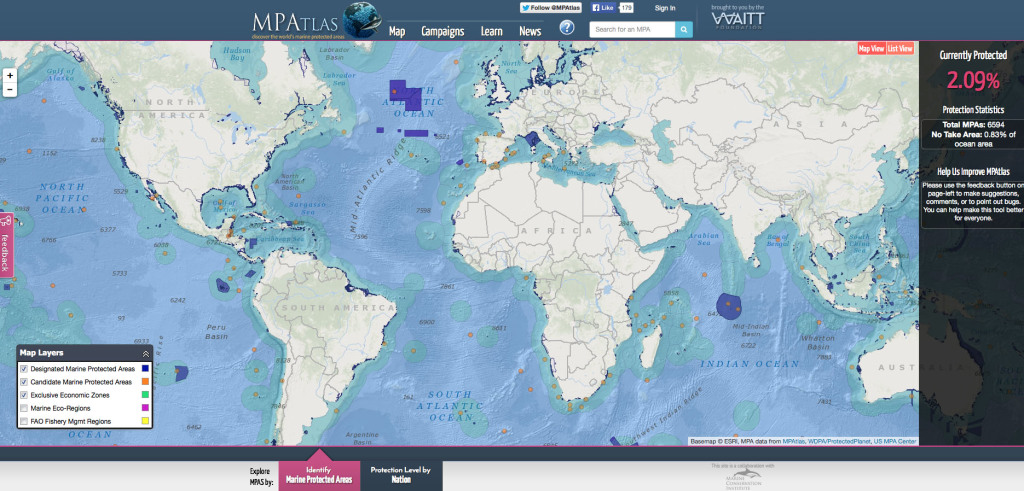Screen dimensions: 1024x491
Task: Click the Search for an MPA field
Action: (632, 30)
